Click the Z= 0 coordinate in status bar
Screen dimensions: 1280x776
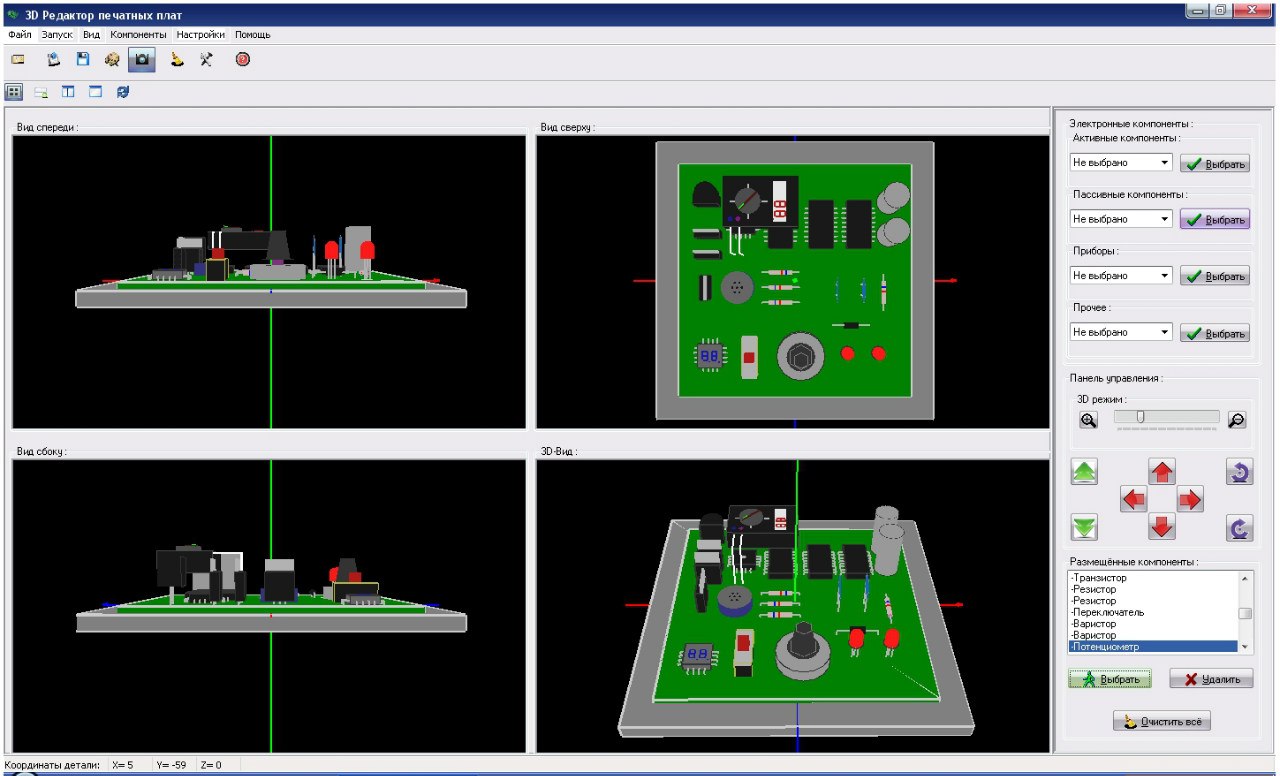(x=210, y=765)
